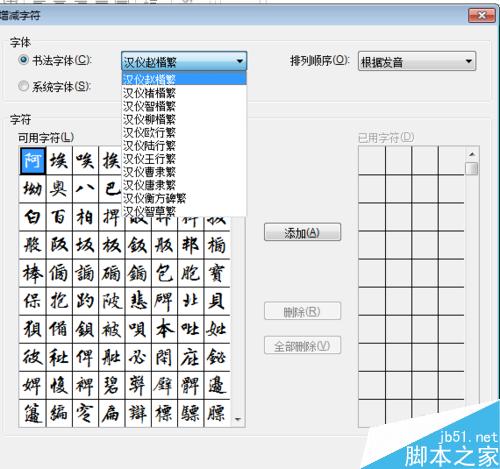This screenshot has width=500, height=469.
Task: Click the 全部删除(V) button
Action: tap(302, 346)
